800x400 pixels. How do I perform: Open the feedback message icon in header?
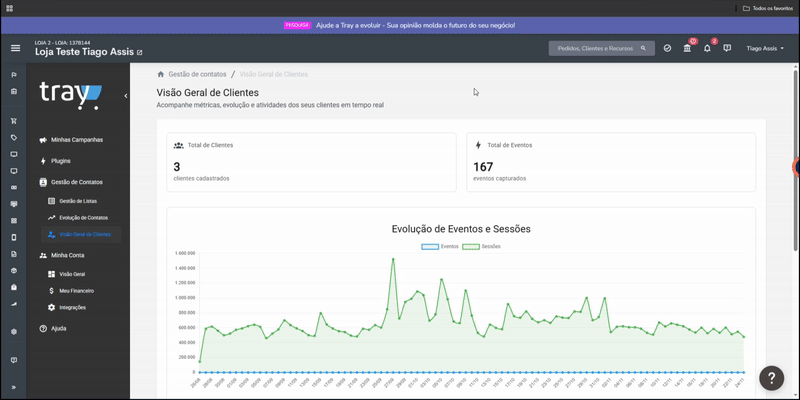(x=727, y=48)
